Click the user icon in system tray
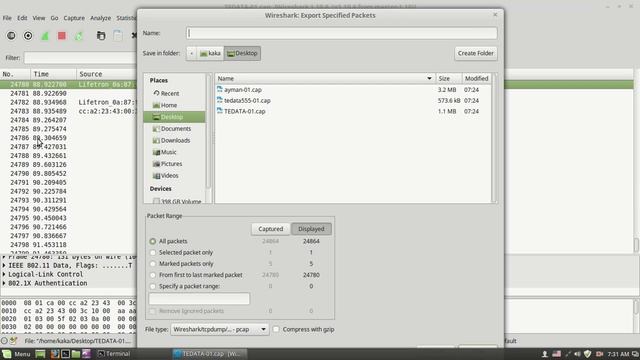The height and width of the screenshot is (360, 640). coord(544,354)
